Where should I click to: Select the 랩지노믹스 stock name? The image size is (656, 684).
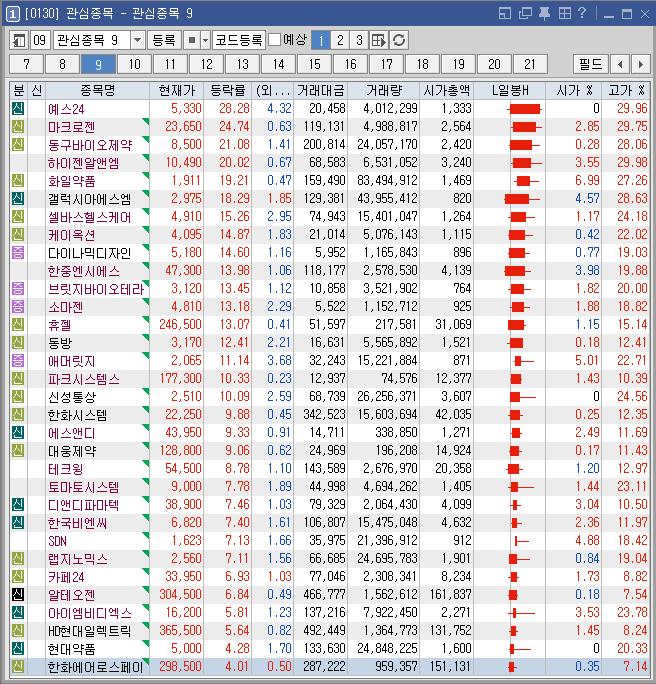coord(77,559)
